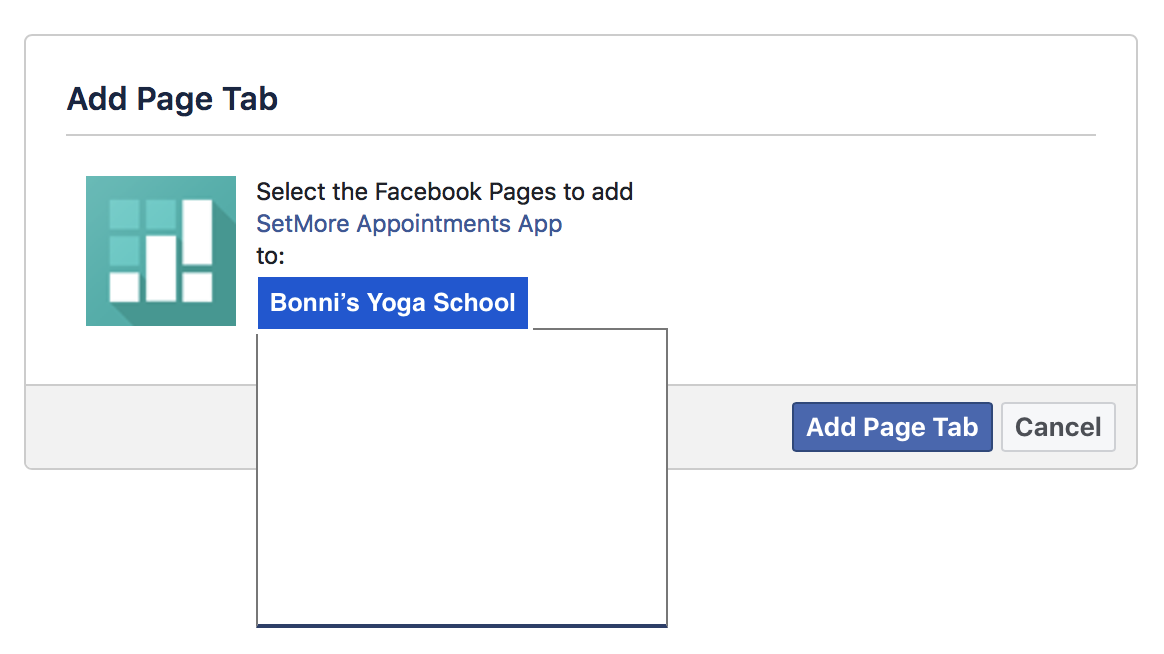Click the word 'Appointments' in the app link
Image resolution: width=1164 pixels, height=654 pixels.
tap(434, 223)
